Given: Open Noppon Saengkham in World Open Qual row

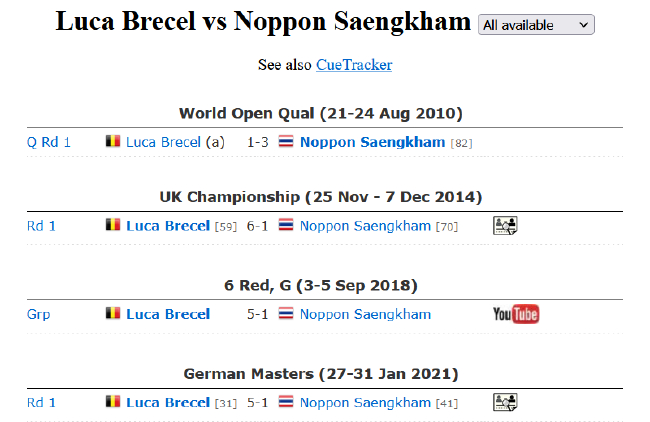Looking at the screenshot, I should [x=372, y=142].
